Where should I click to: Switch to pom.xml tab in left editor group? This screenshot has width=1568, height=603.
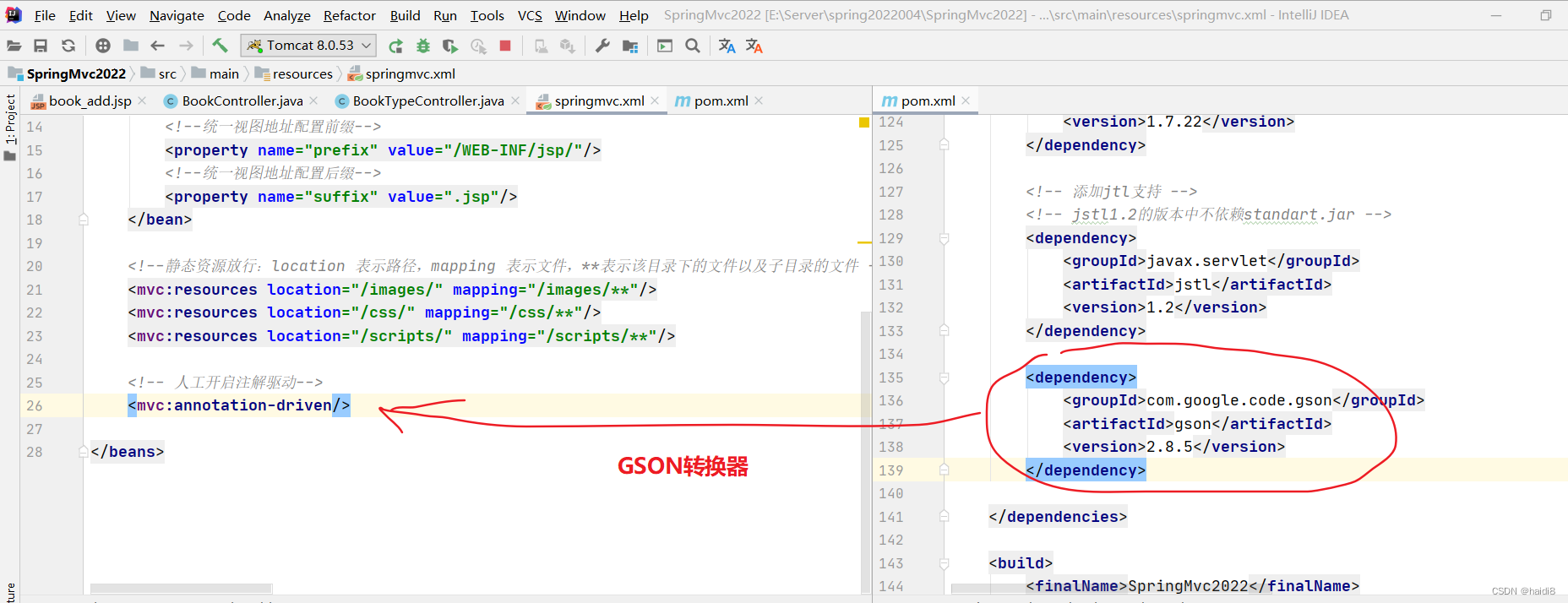click(721, 100)
